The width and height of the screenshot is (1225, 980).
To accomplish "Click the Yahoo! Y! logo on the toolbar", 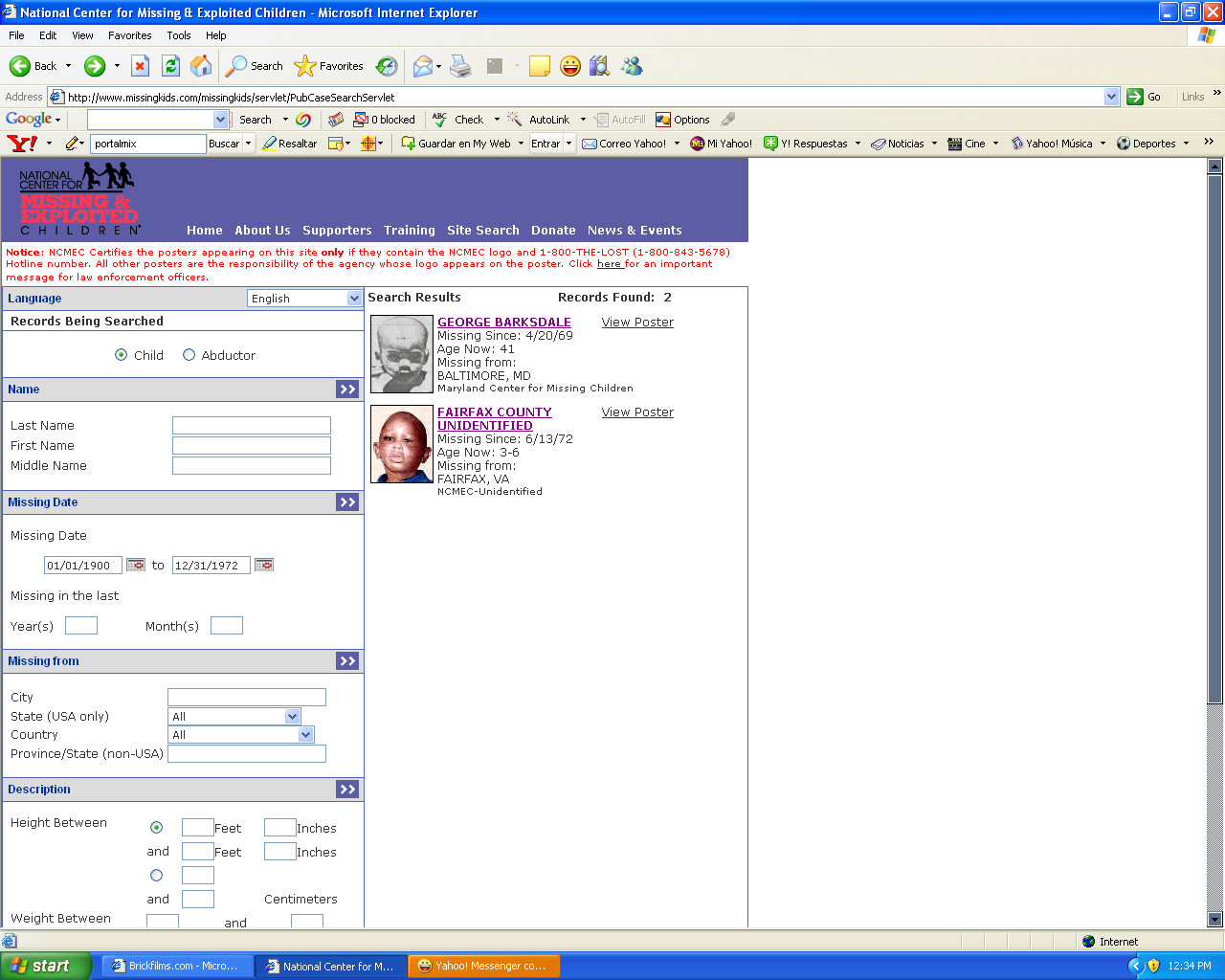I will pos(22,144).
